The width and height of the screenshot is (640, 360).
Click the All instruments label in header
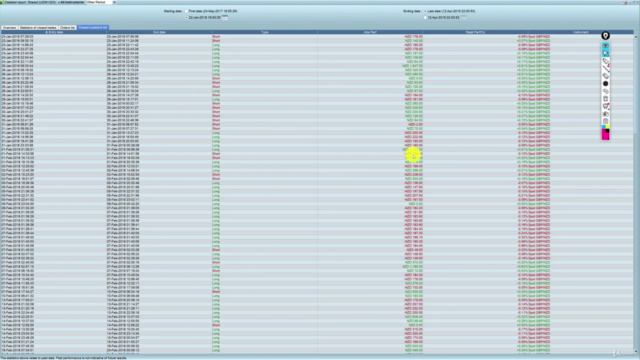point(72,2)
